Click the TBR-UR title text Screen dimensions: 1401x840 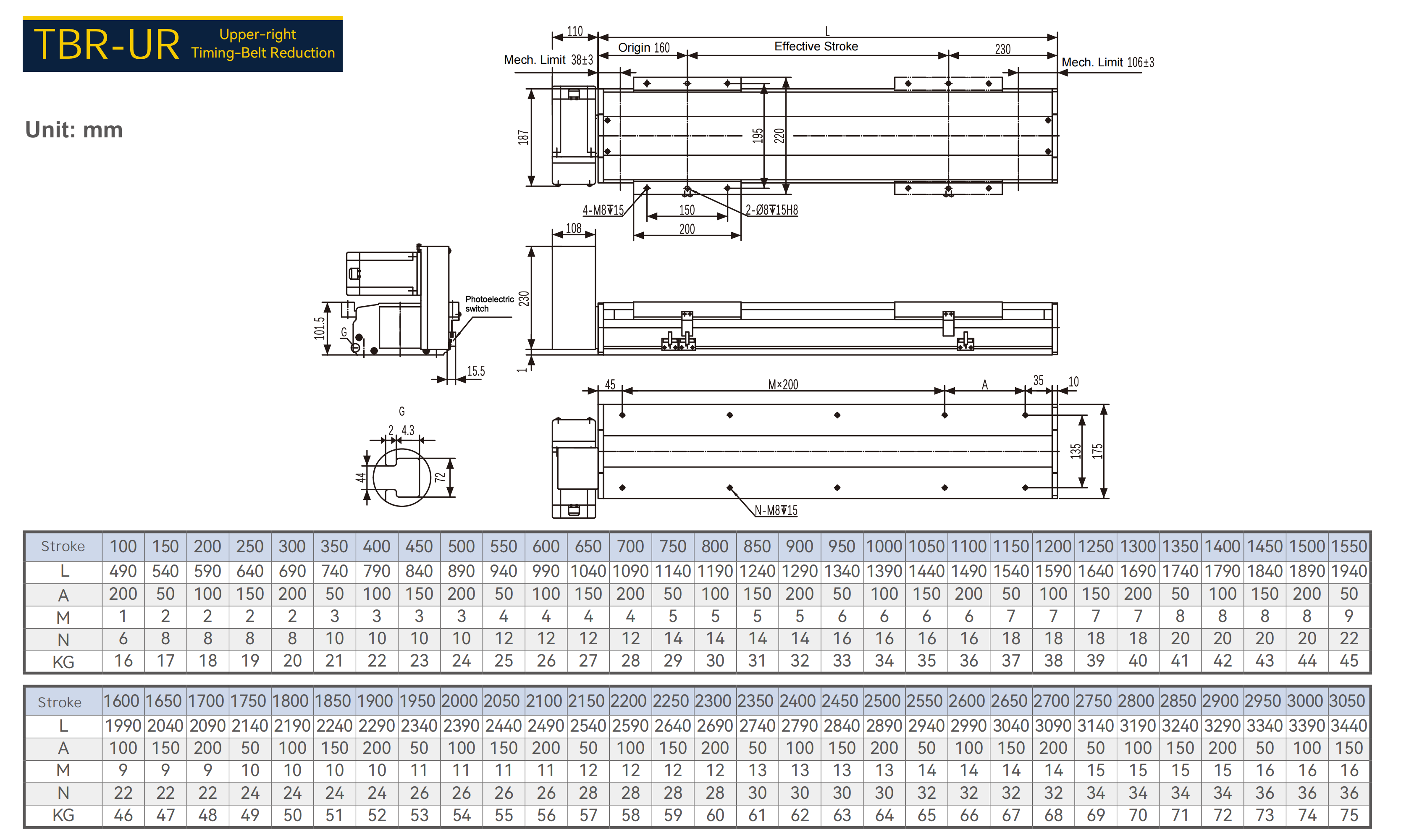(106, 44)
